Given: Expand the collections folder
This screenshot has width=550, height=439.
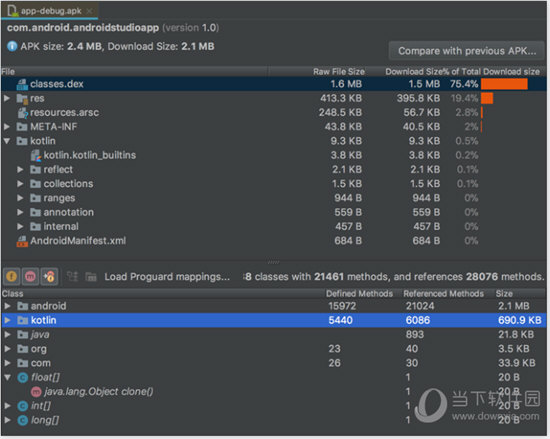Looking at the screenshot, I should [20, 184].
